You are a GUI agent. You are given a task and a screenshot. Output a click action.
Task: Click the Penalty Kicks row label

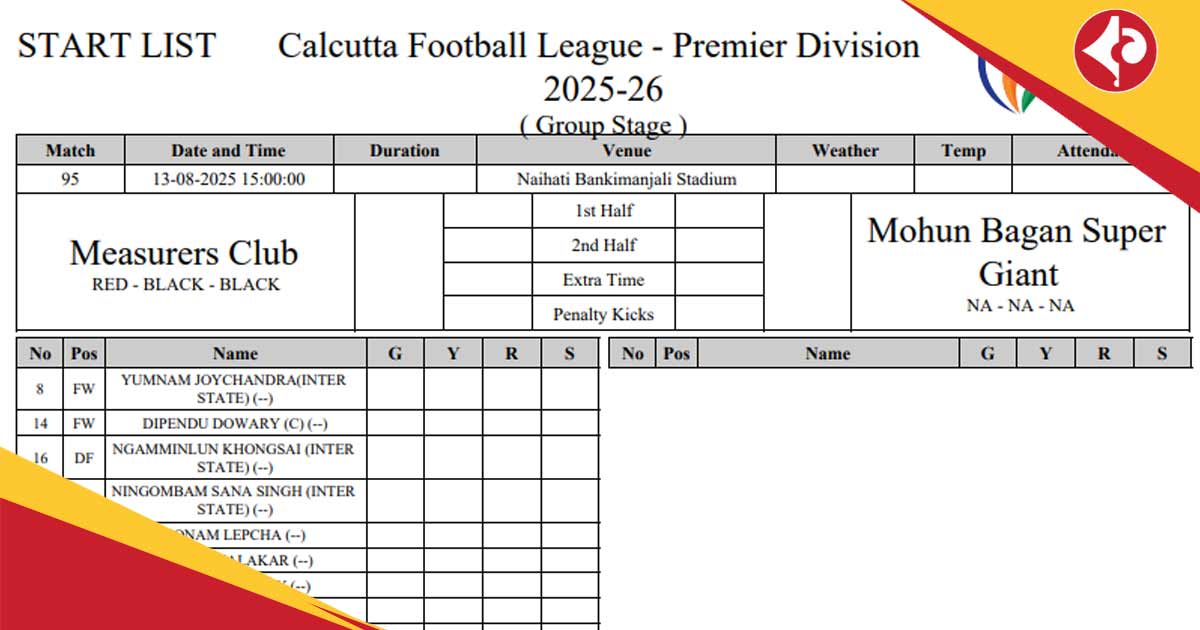pyautogui.click(x=603, y=314)
